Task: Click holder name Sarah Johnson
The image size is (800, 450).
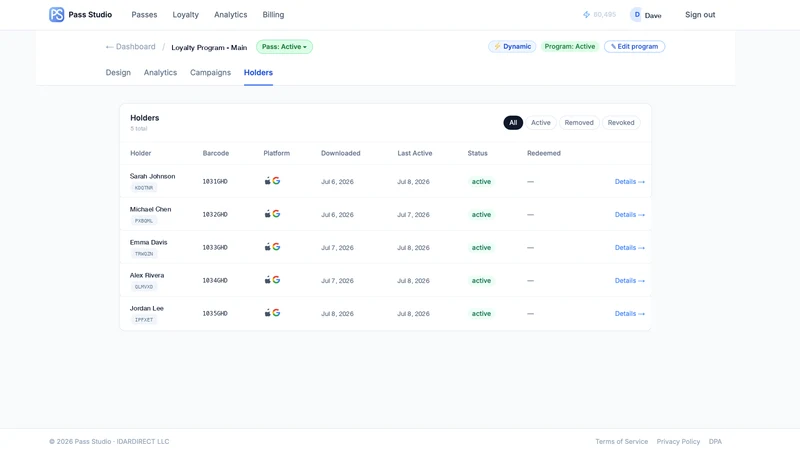Action: point(153,176)
